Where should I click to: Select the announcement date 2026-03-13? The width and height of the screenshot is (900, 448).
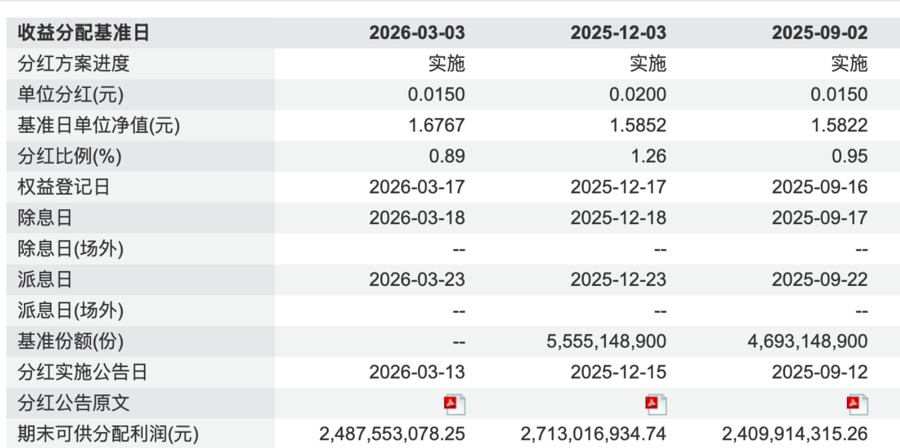(x=417, y=373)
